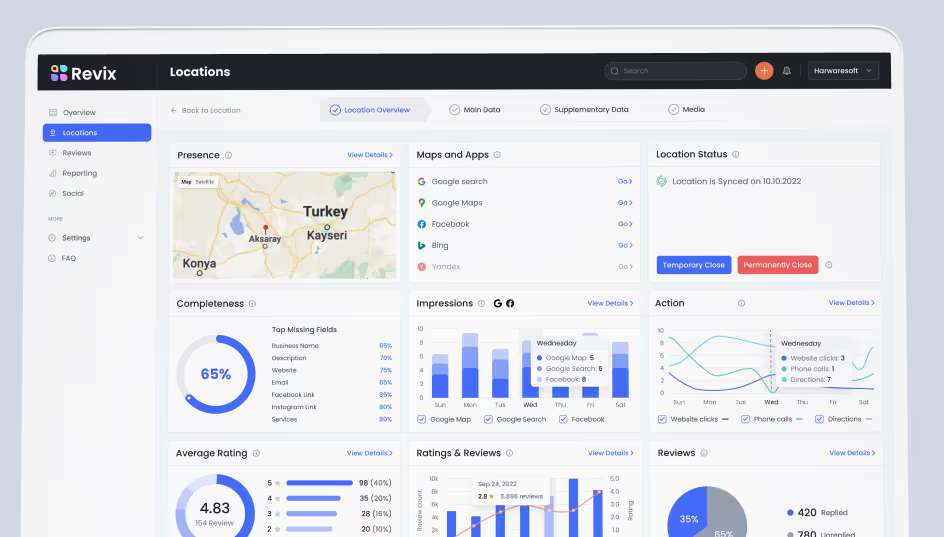The width and height of the screenshot is (944, 537).
Task: Click the info icon next to Permanently Close
Action: click(x=829, y=265)
